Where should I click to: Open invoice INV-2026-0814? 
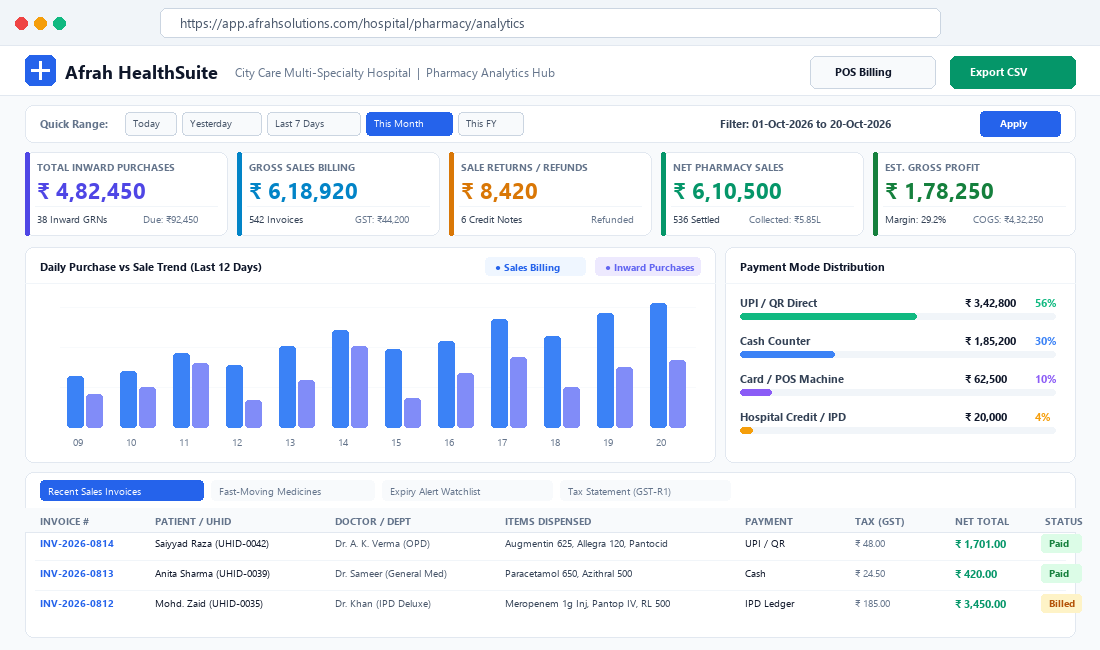76,543
